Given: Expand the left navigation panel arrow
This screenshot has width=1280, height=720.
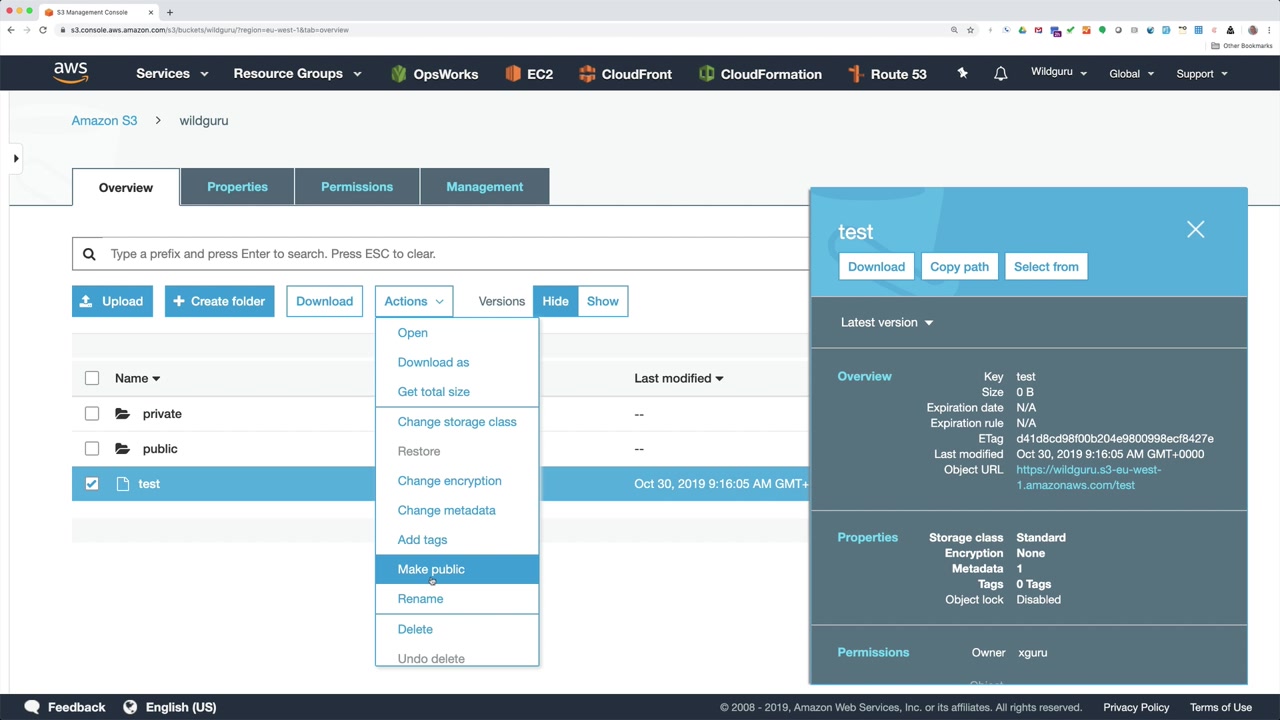Looking at the screenshot, I should (x=16, y=158).
